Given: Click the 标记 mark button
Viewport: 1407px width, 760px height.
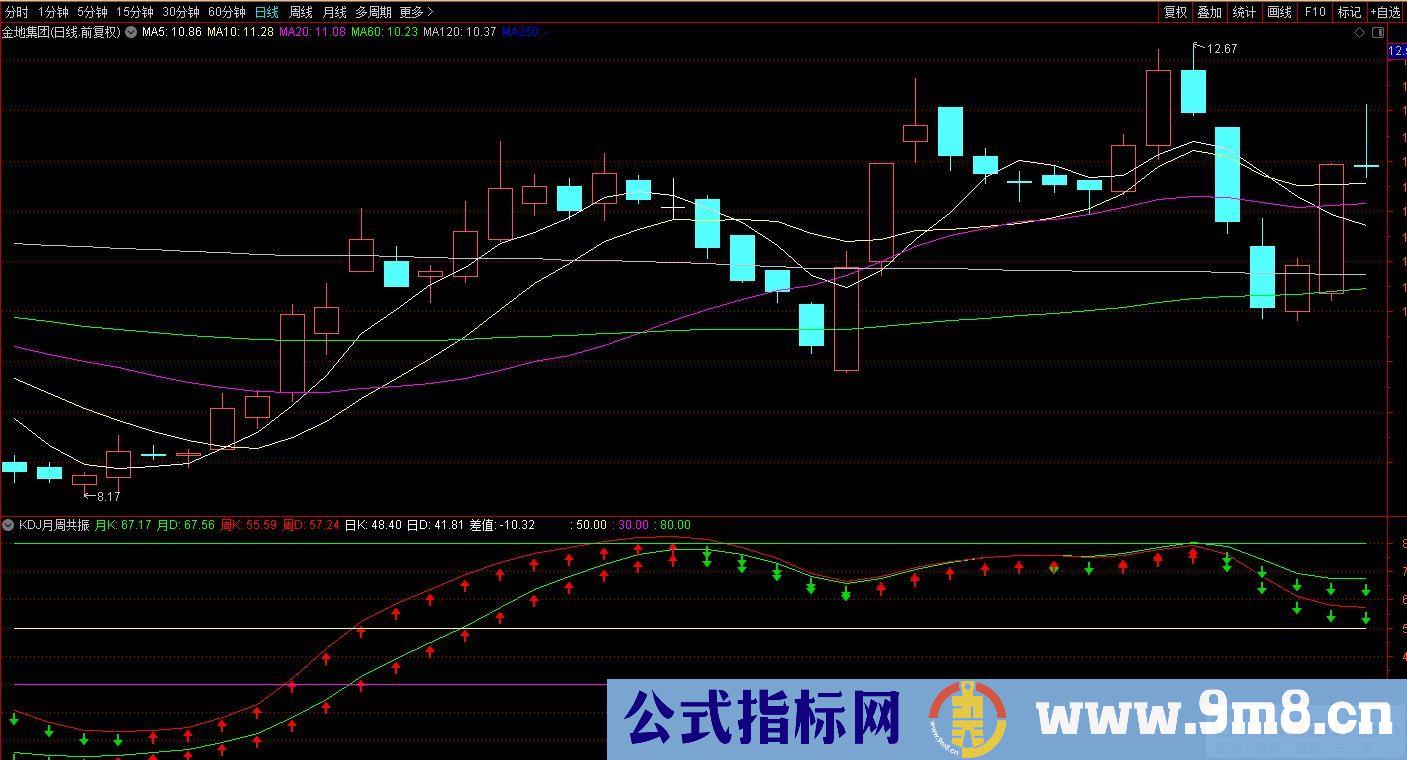Looking at the screenshot, I should coord(1349,12).
